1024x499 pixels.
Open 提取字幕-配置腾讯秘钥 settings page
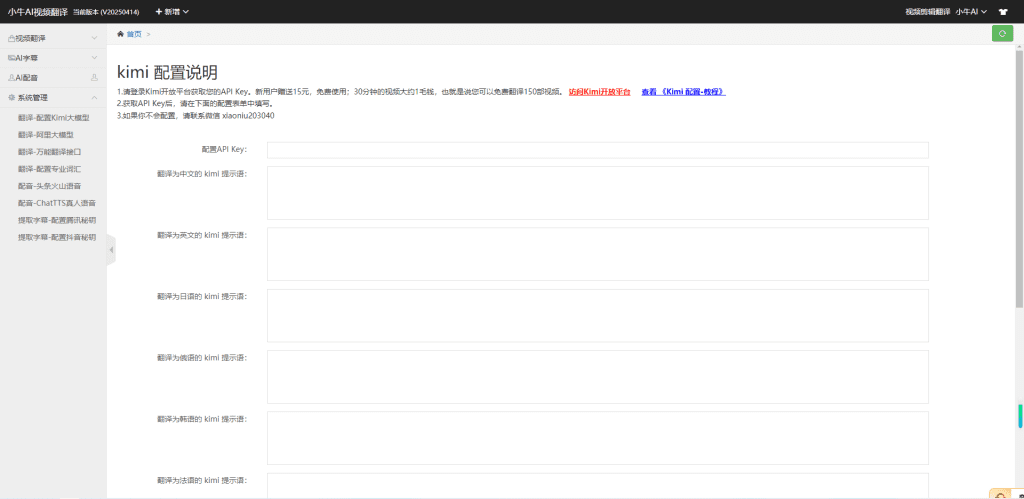pyautogui.click(x=57, y=219)
